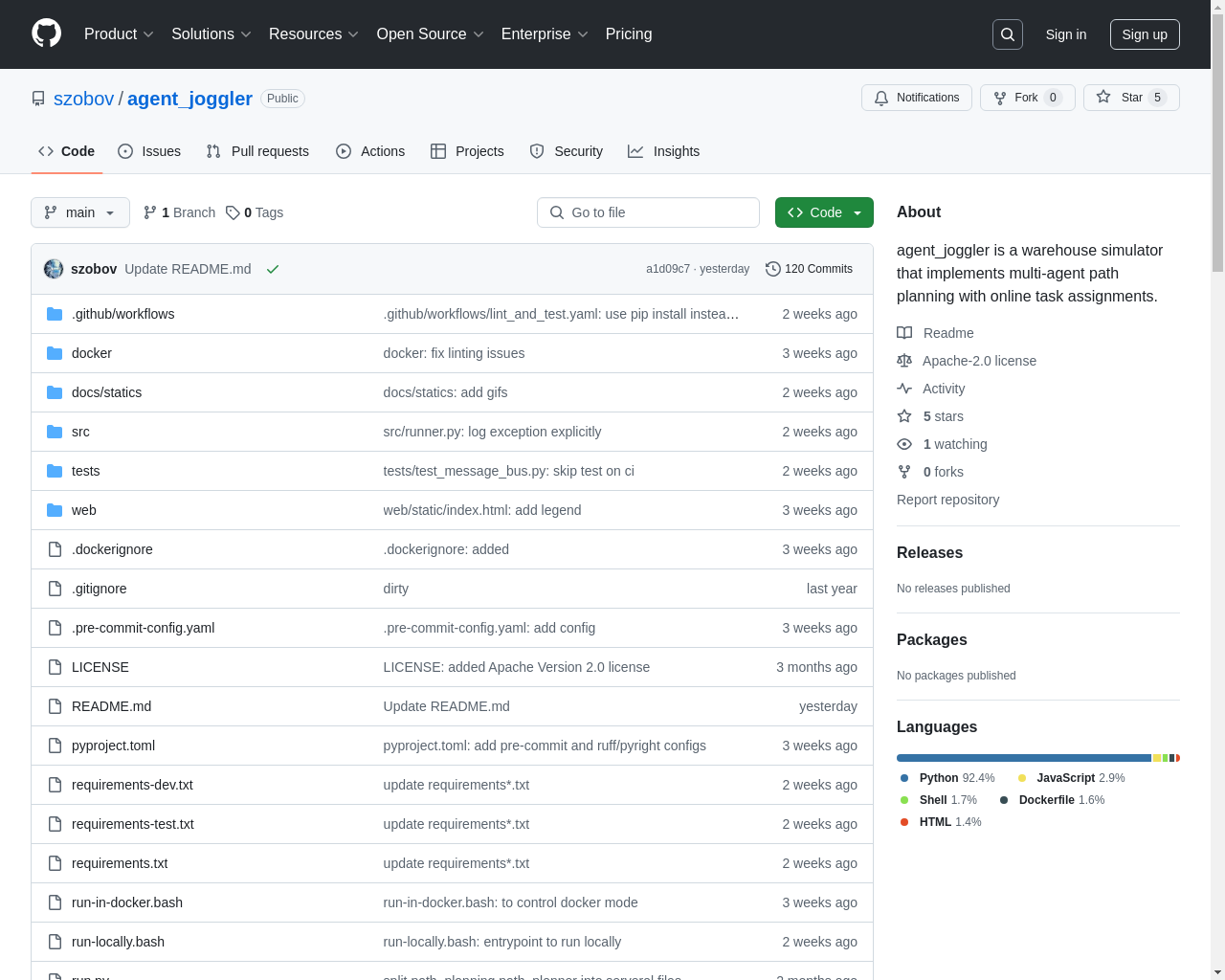Open the 0 forks link

[x=930, y=472]
